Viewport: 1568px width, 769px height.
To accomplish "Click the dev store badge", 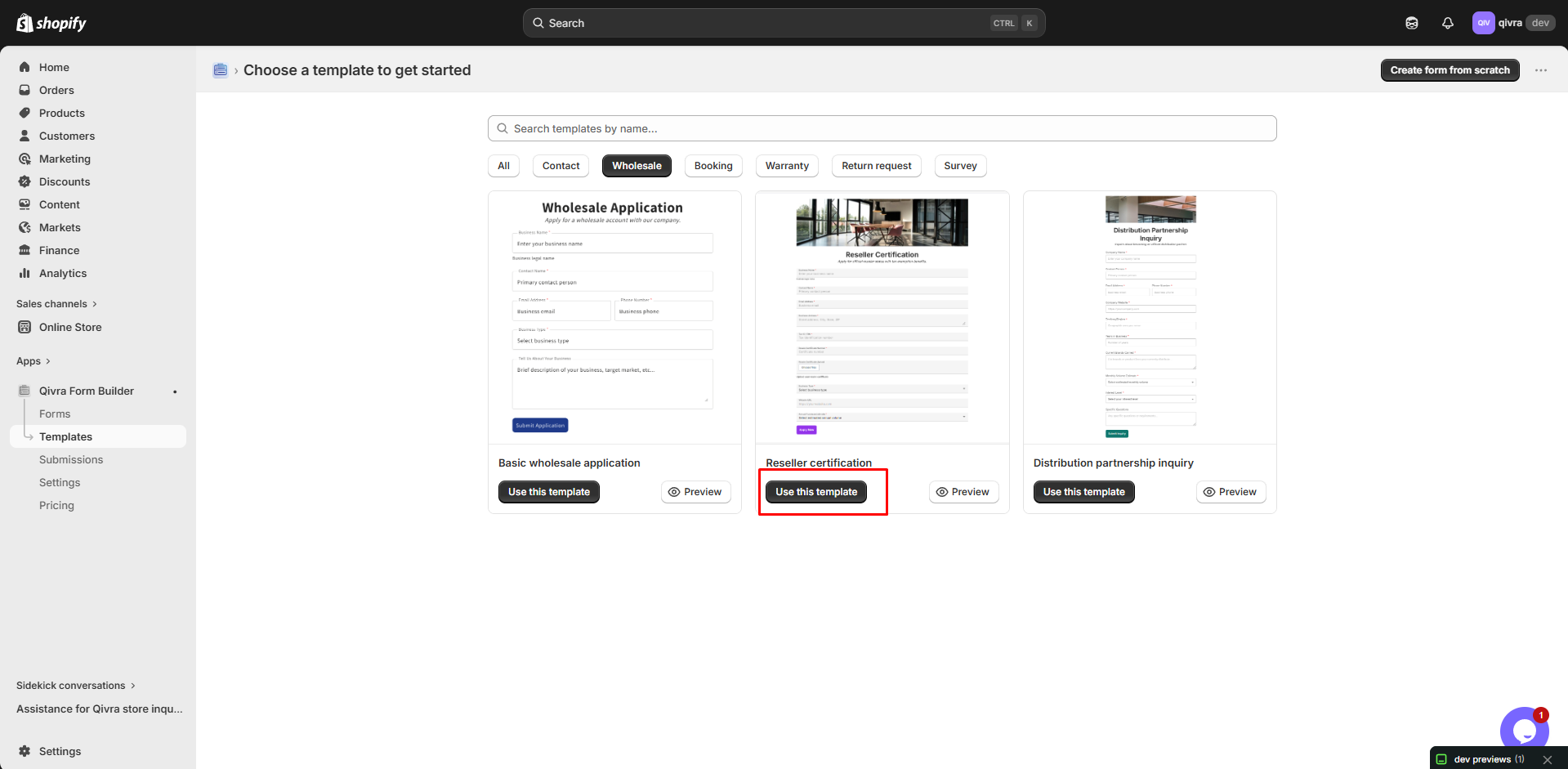I will click(1540, 23).
